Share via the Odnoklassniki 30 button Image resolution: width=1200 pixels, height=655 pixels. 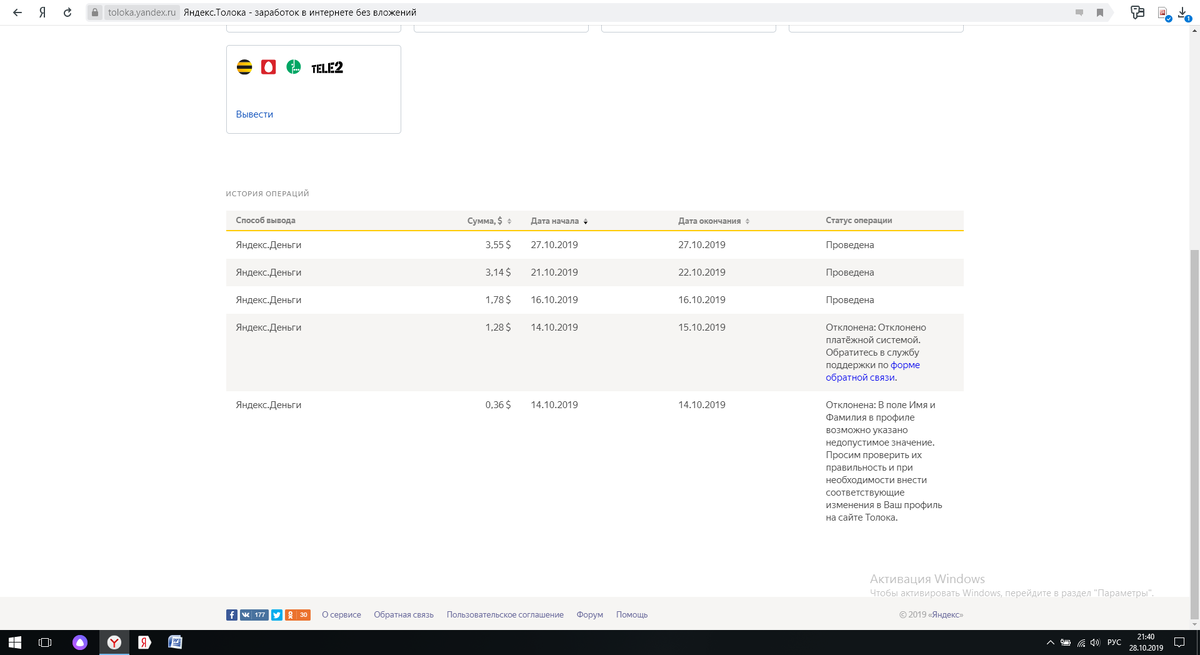(298, 615)
